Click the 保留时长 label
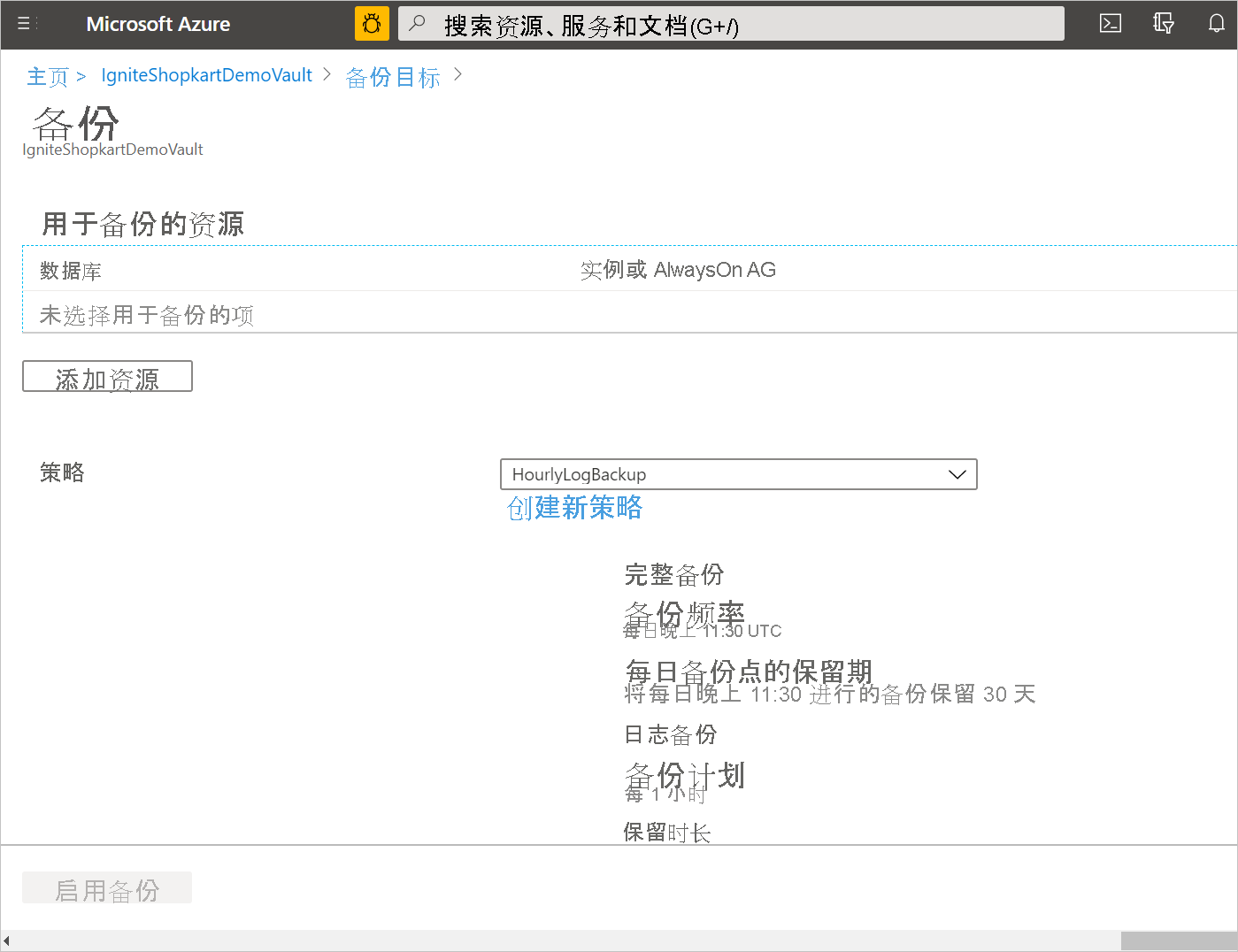 (667, 832)
